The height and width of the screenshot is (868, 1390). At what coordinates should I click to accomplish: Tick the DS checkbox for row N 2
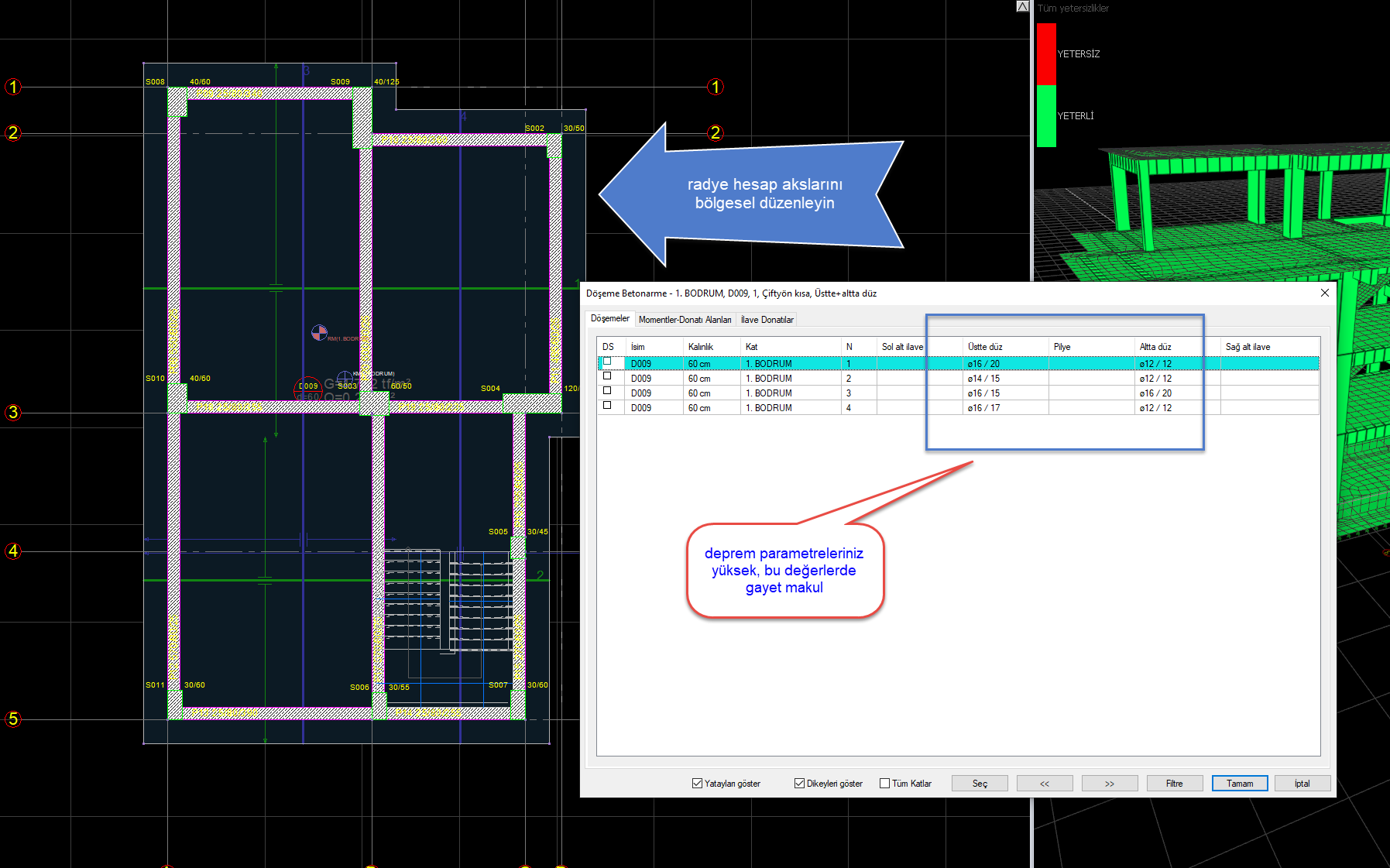click(607, 376)
